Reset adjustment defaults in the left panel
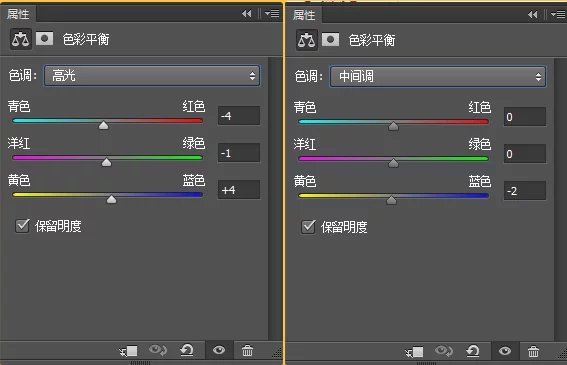Screen dimensions: 567x365 [187, 350]
